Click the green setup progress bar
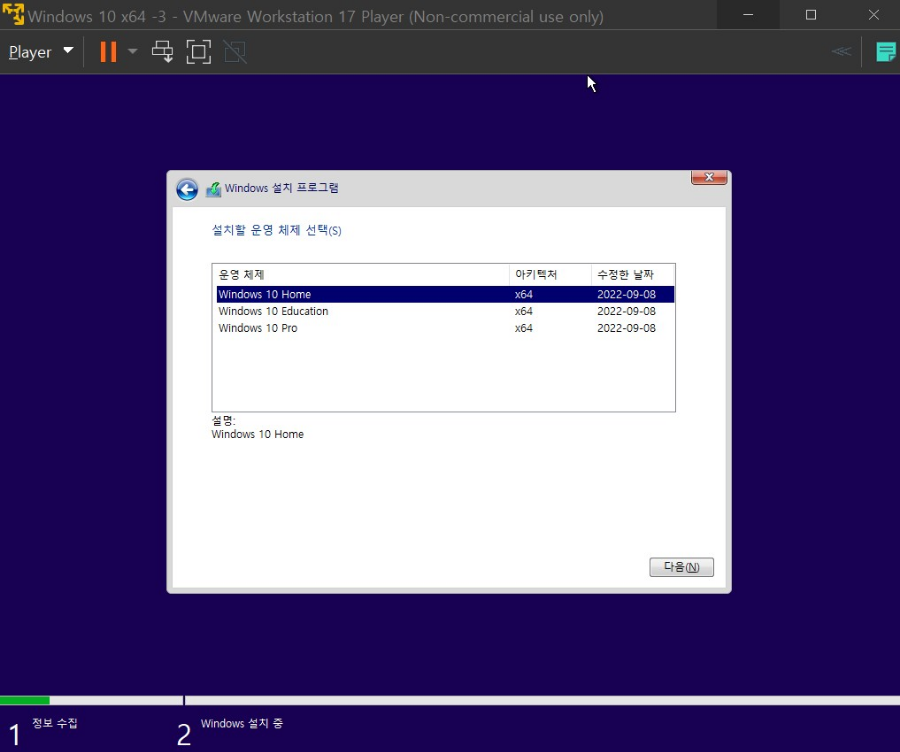The image size is (900, 752). [x=25, y=700]
